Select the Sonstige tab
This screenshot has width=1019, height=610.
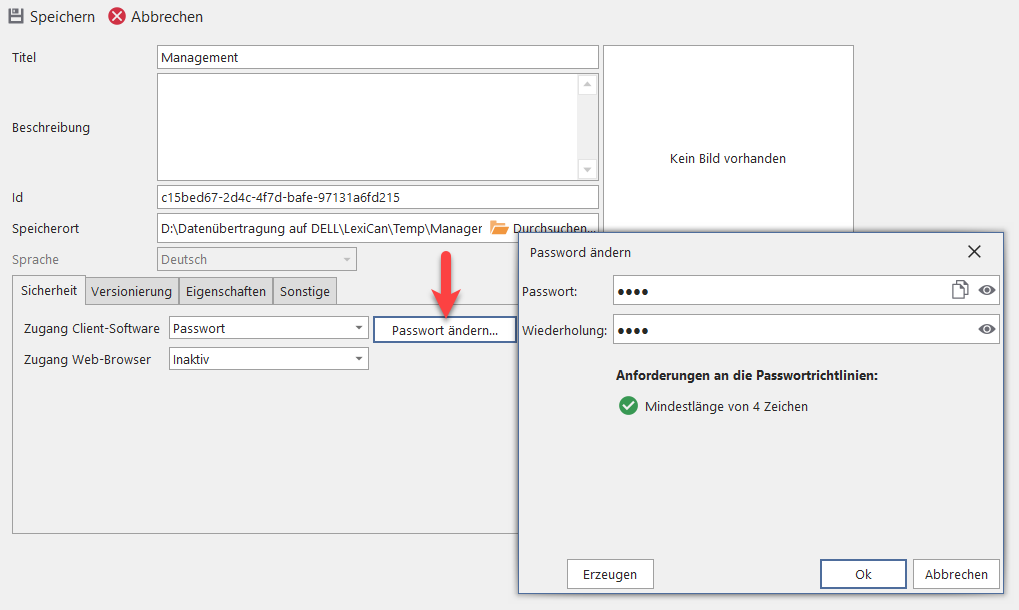(x=305, y=292)
